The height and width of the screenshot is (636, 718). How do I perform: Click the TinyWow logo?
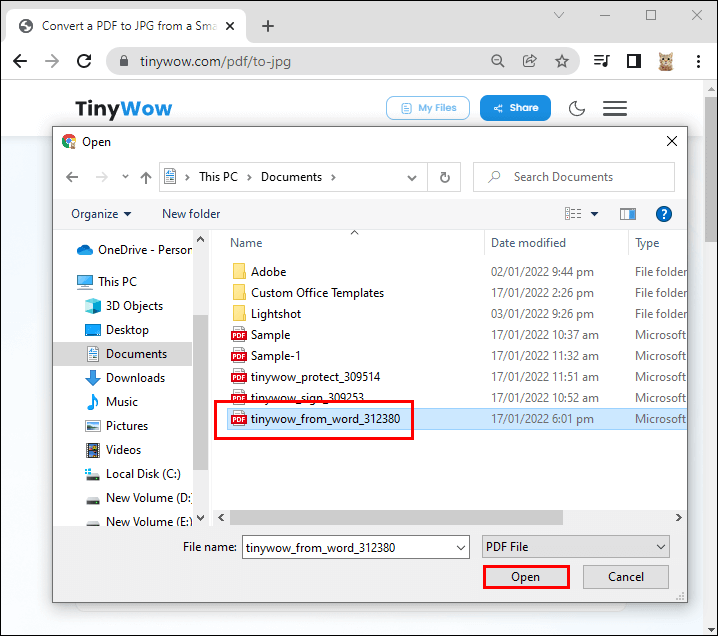[x=124, y=109]
